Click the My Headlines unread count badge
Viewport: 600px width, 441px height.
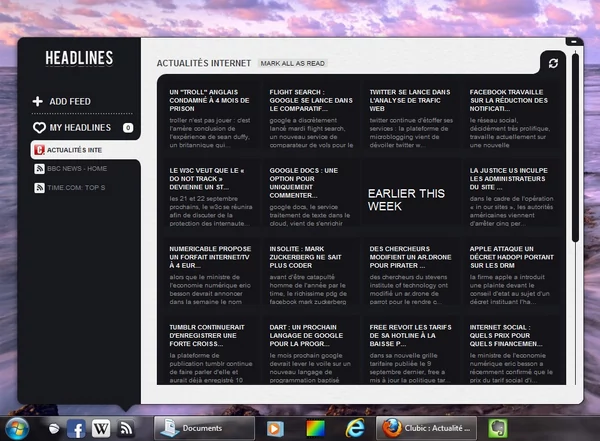128,127
